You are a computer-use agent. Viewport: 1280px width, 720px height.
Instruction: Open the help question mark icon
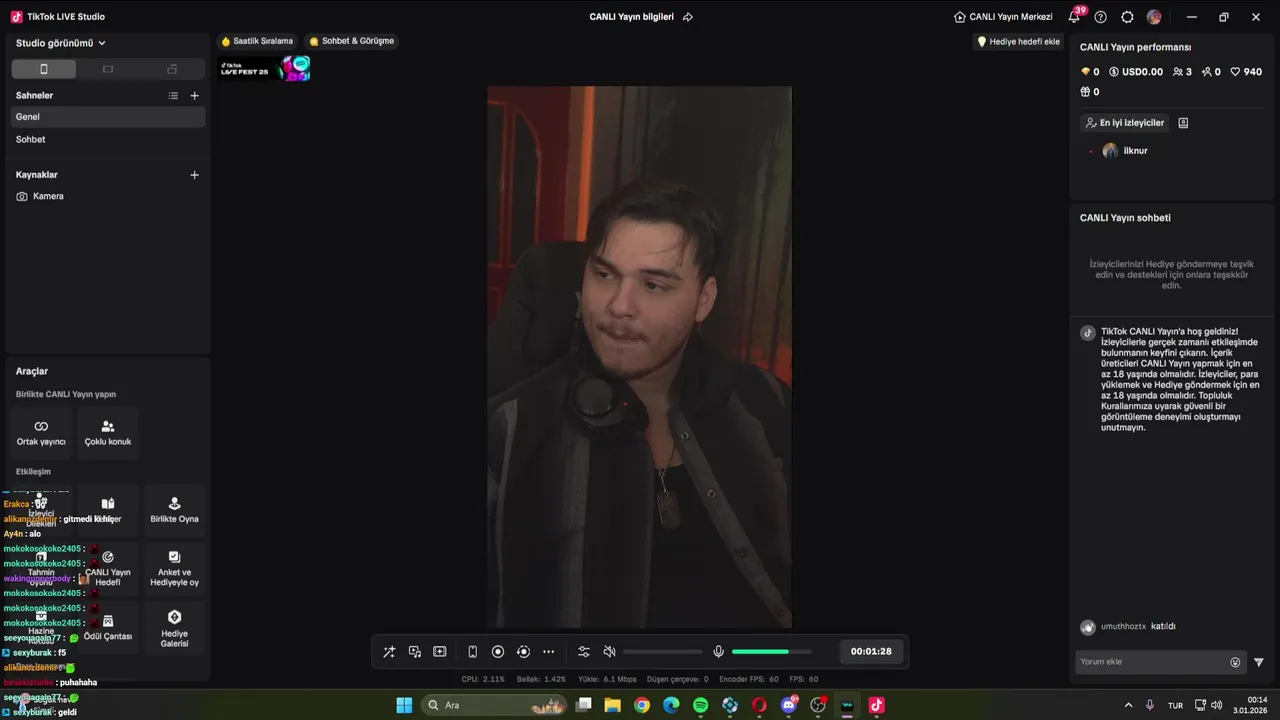coord(1101,17)
